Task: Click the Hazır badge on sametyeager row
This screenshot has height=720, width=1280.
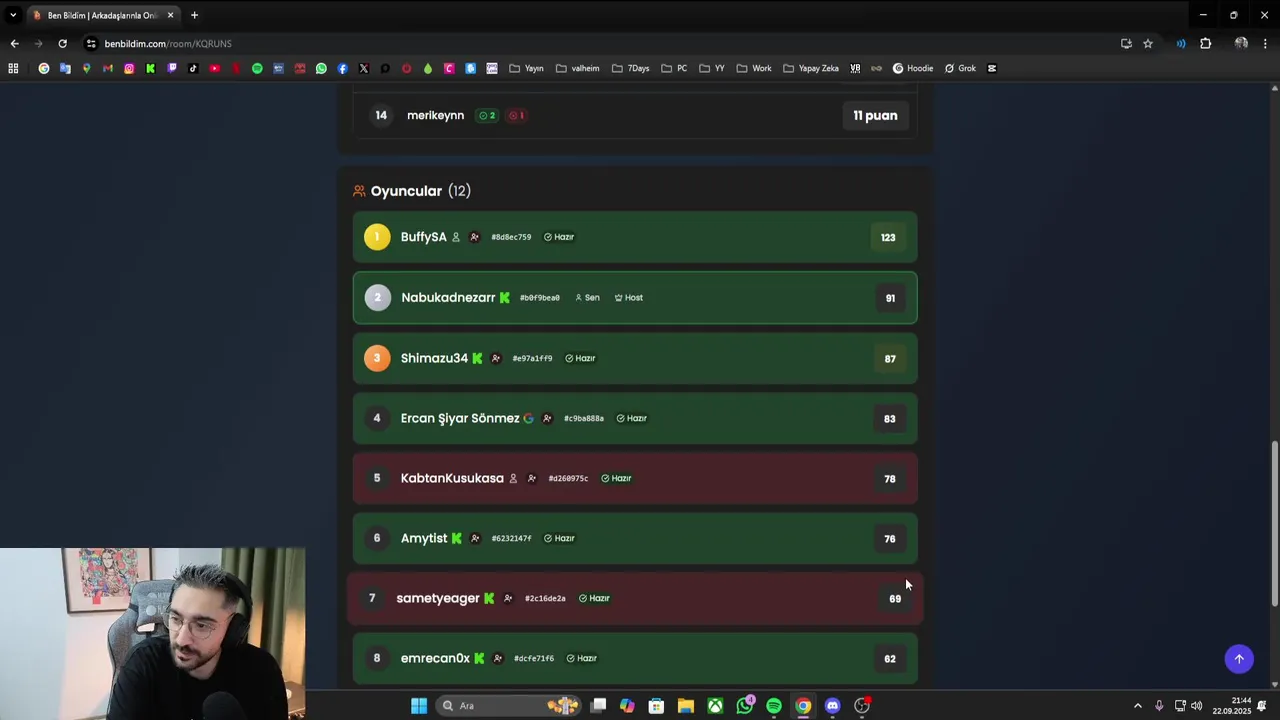Action: pyautogui.click(x=594, y=598)
